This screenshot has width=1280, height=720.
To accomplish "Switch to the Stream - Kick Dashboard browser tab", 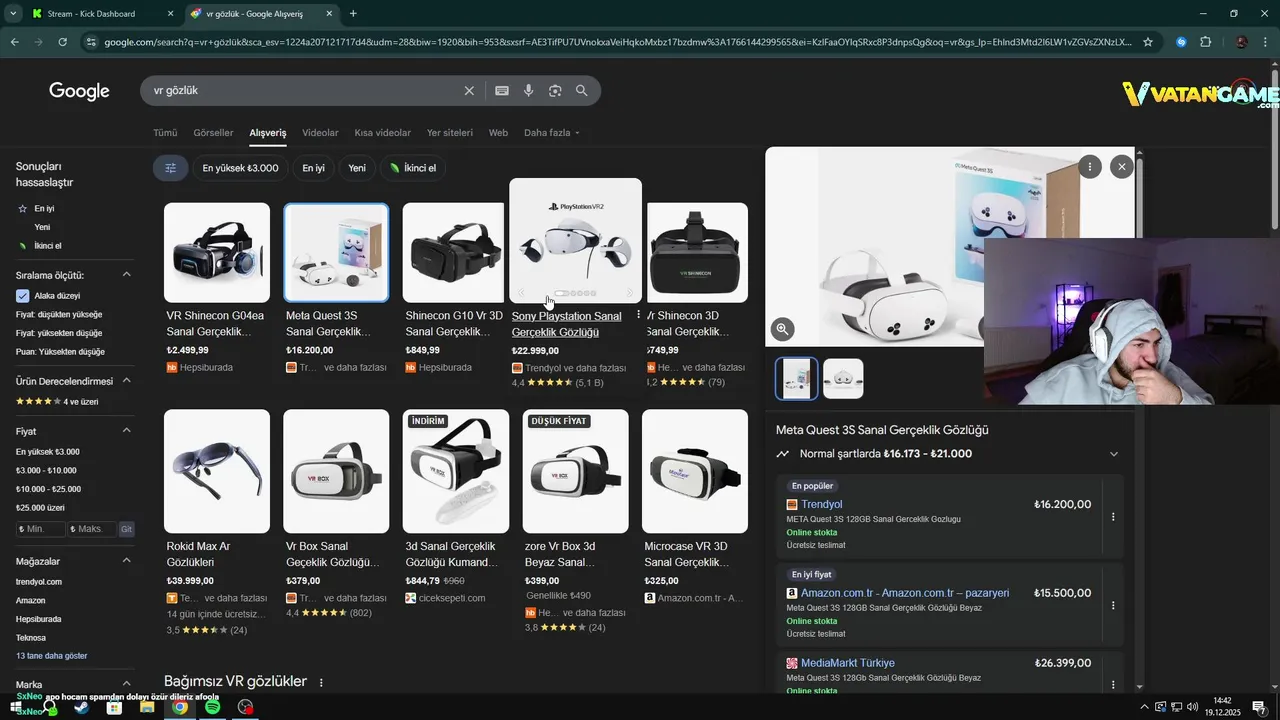I will [100, 14].
